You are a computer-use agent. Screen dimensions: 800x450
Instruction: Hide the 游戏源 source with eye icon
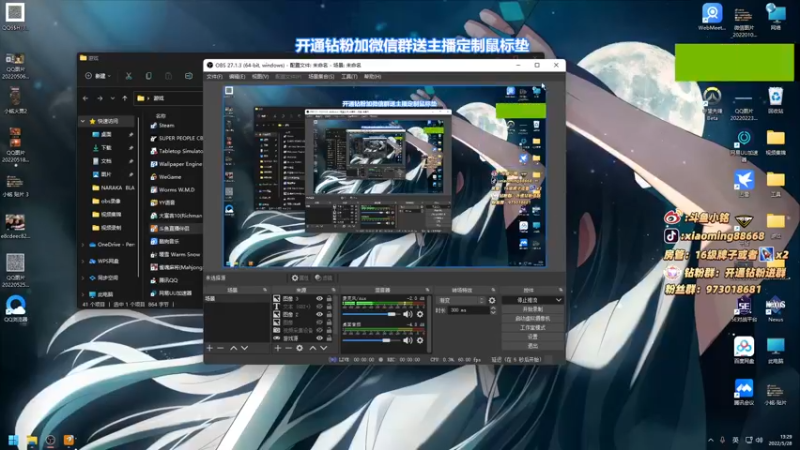coord(319,338)
